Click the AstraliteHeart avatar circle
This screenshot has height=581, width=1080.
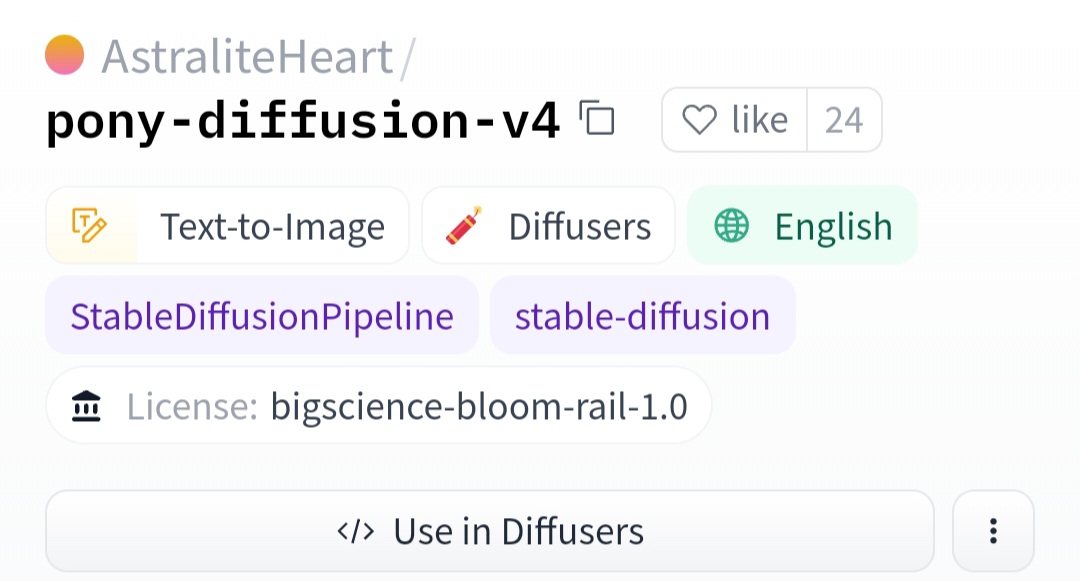(x=64, y=54)
